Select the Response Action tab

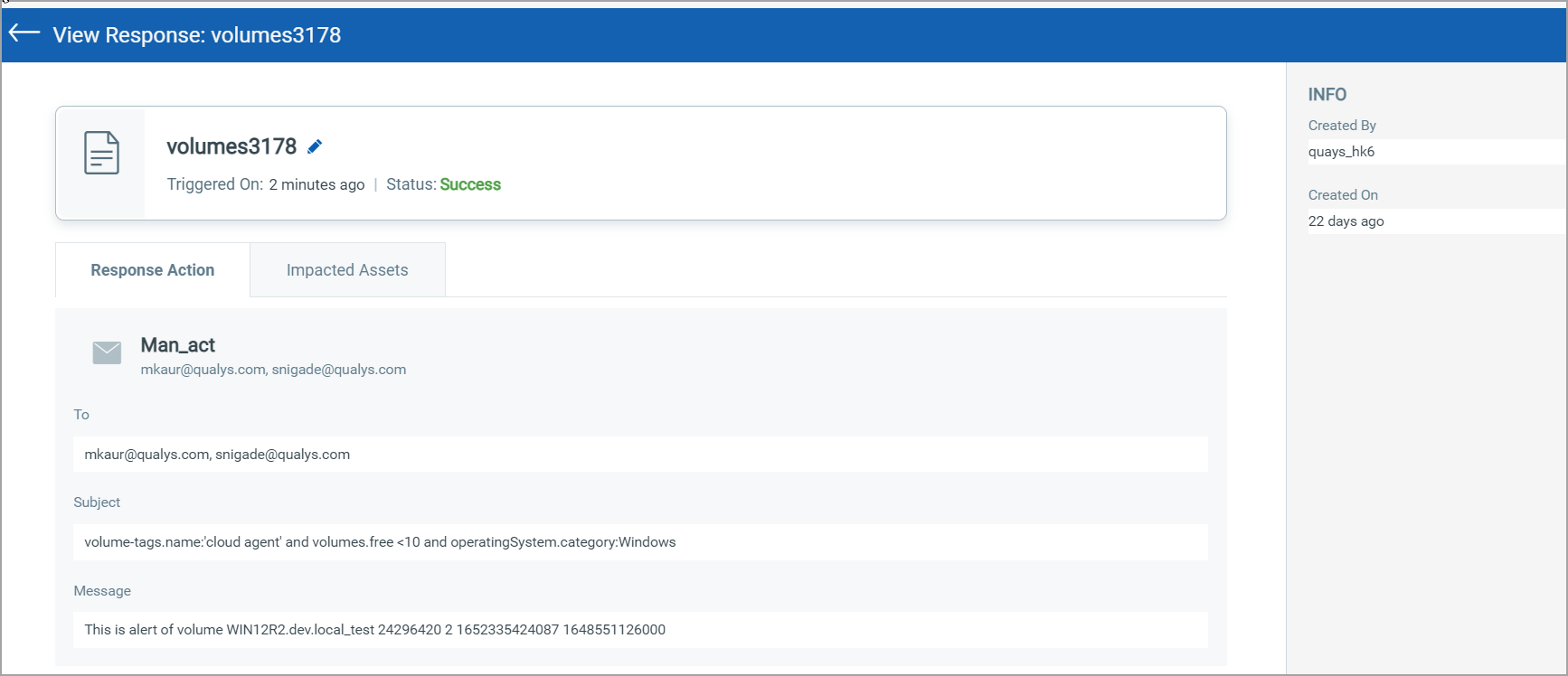(x=153, y=270)
